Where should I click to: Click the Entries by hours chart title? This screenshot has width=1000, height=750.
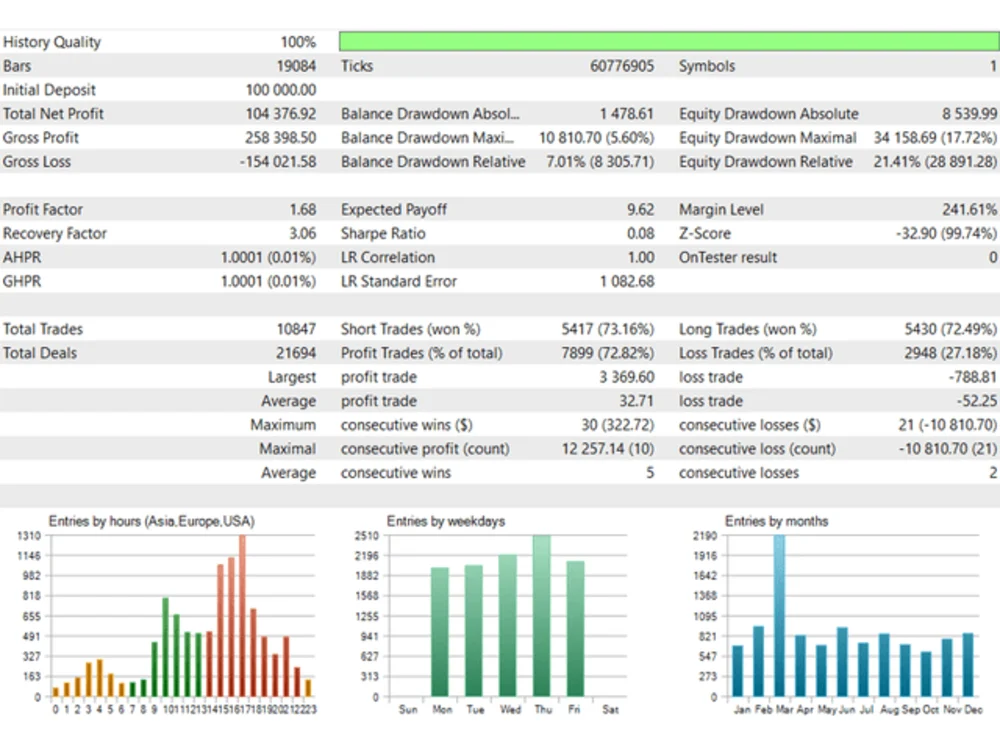[x=152, y=521]
